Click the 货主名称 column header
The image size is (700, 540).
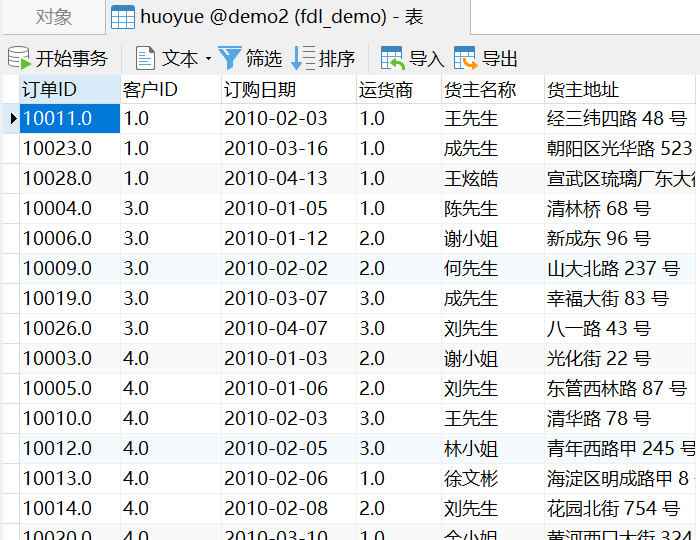click(493, 90)
